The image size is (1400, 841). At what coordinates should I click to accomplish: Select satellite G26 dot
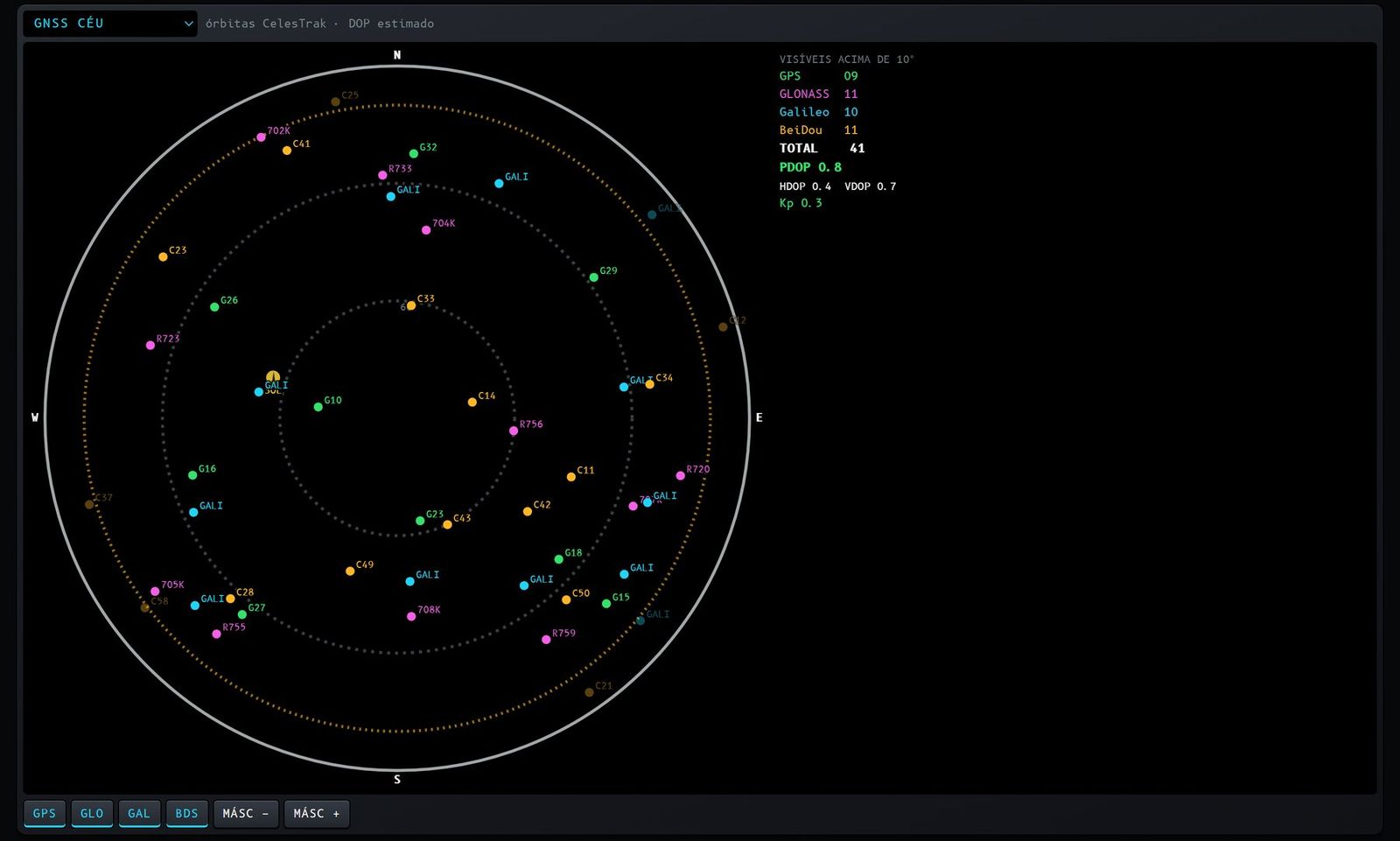click(x=214, y=307)
